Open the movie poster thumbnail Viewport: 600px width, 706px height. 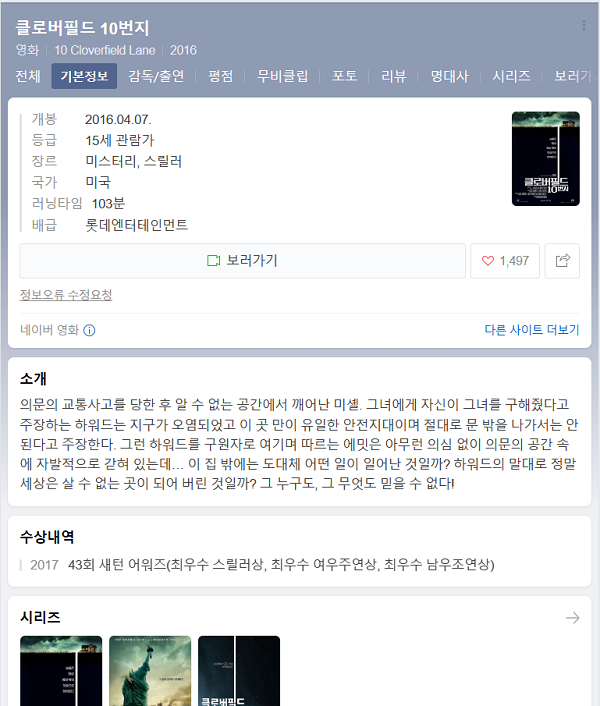point(546,158)
